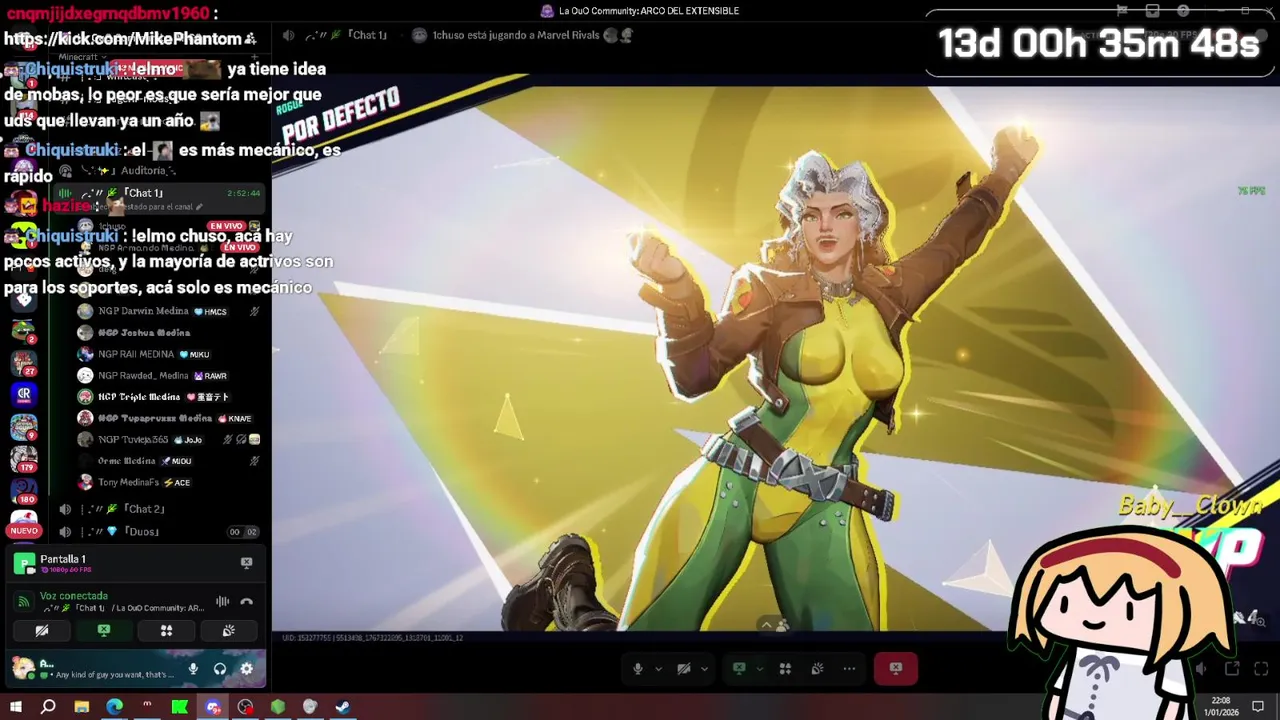Screen dimensions: 1280x720
Task: Open server with 179 notification badge
Action: [x=23, y=459]
